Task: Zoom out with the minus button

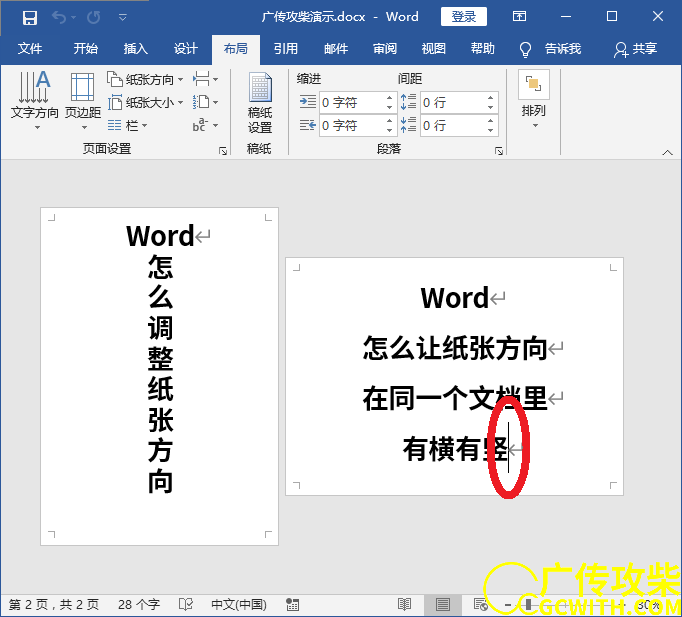Action: pos(508,605)
